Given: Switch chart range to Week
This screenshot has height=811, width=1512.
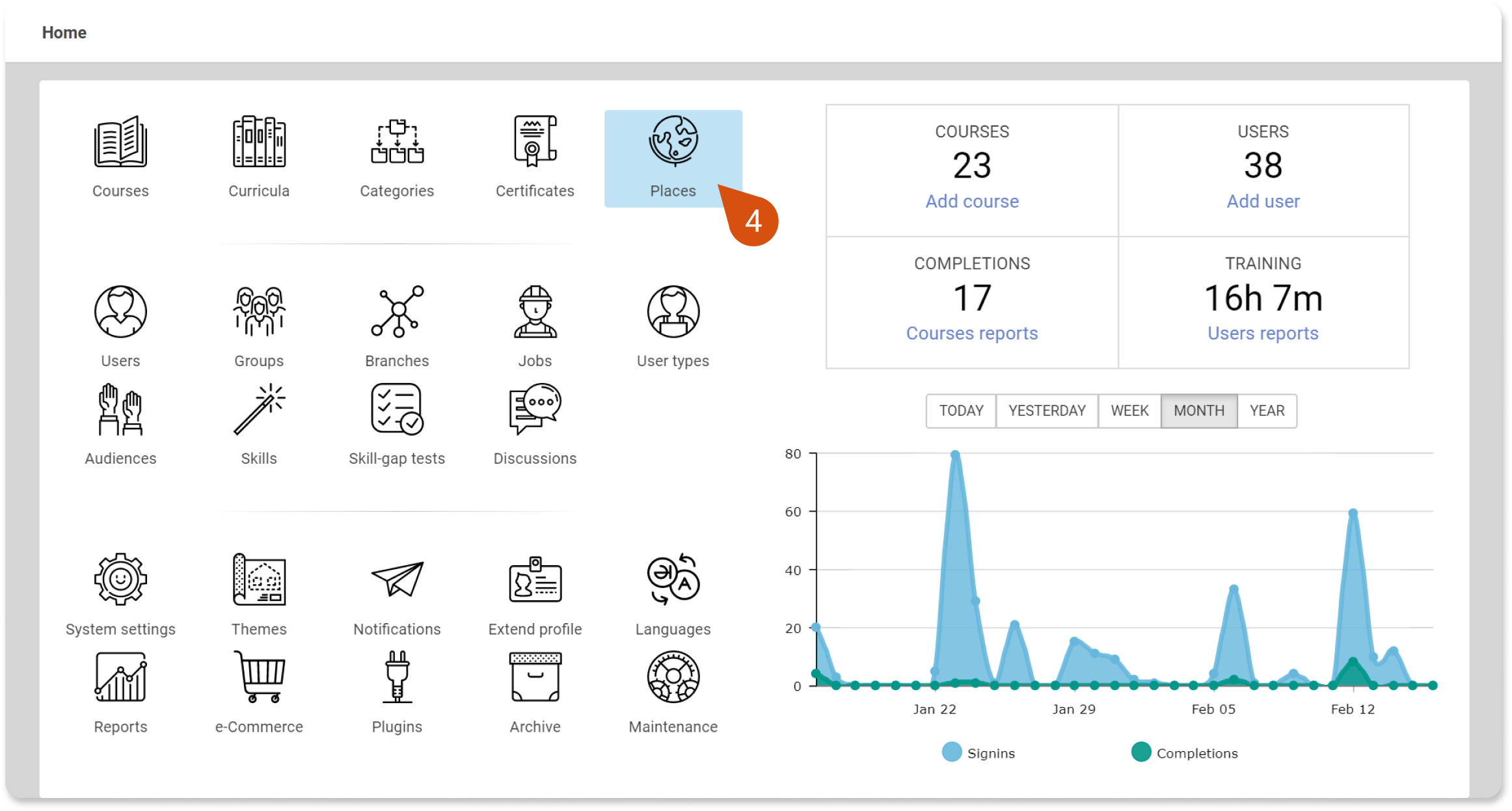Looking at the screenshot, I should pyautogui.click(x=1129, y=411).
